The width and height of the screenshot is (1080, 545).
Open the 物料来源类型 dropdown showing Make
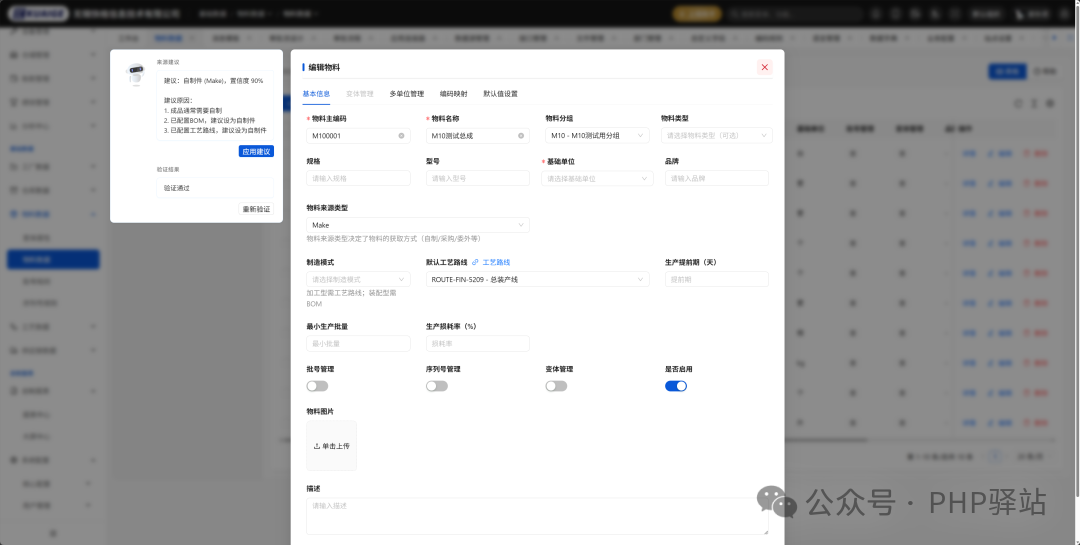(x=418, y=225)
